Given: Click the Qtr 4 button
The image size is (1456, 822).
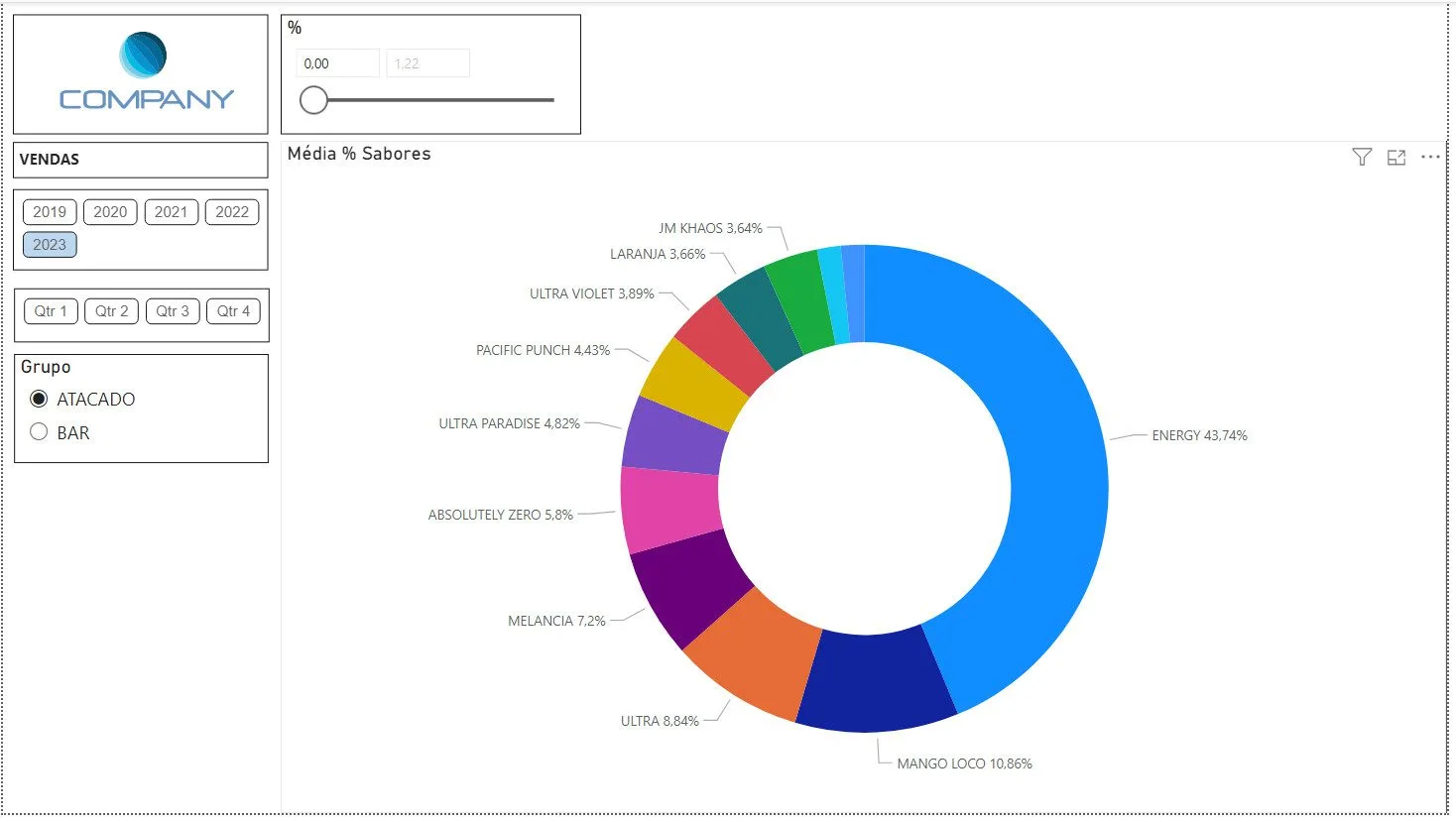Looking at the screenshot, I should click(x=234, y=311).
